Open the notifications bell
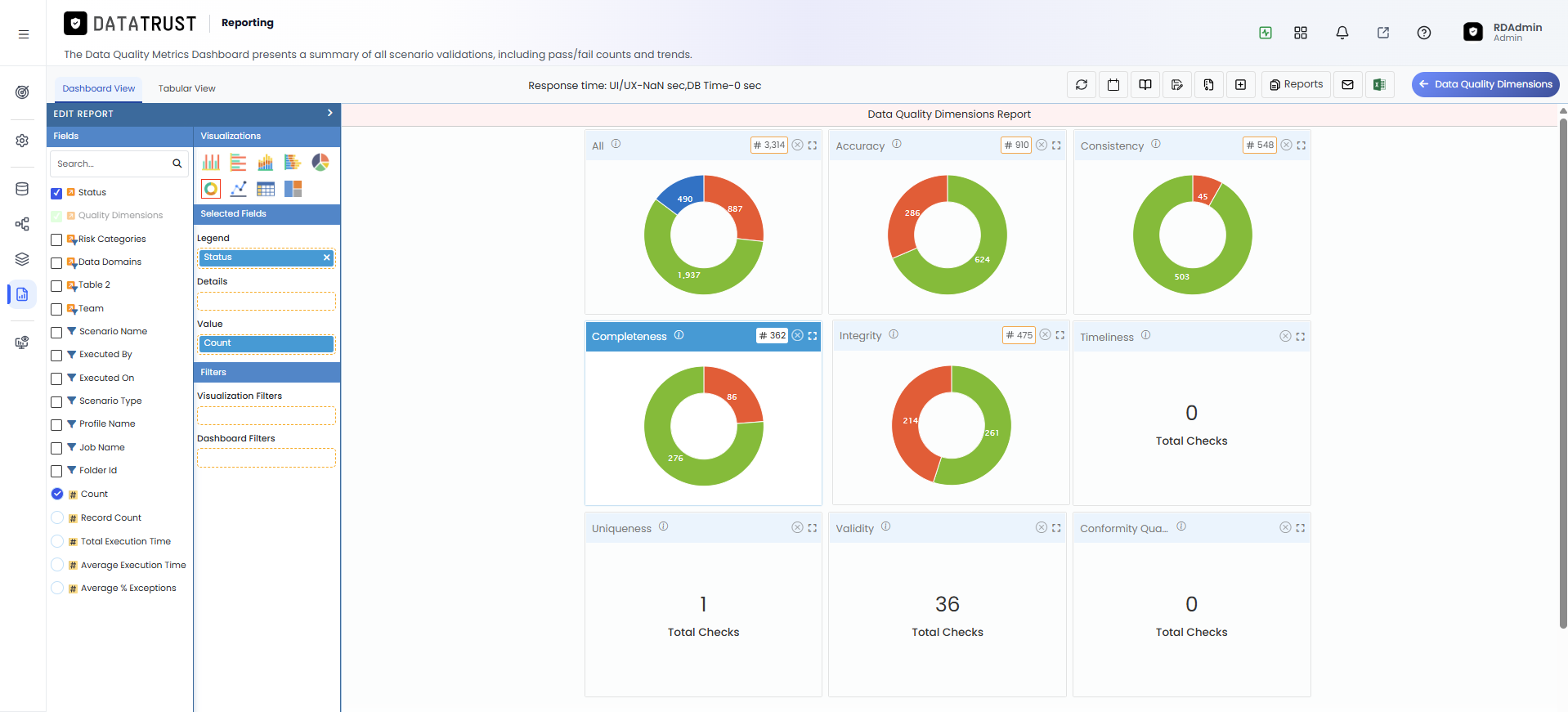The height and width of the screenshot is (712, 1568). click(x=1342, y=33)
